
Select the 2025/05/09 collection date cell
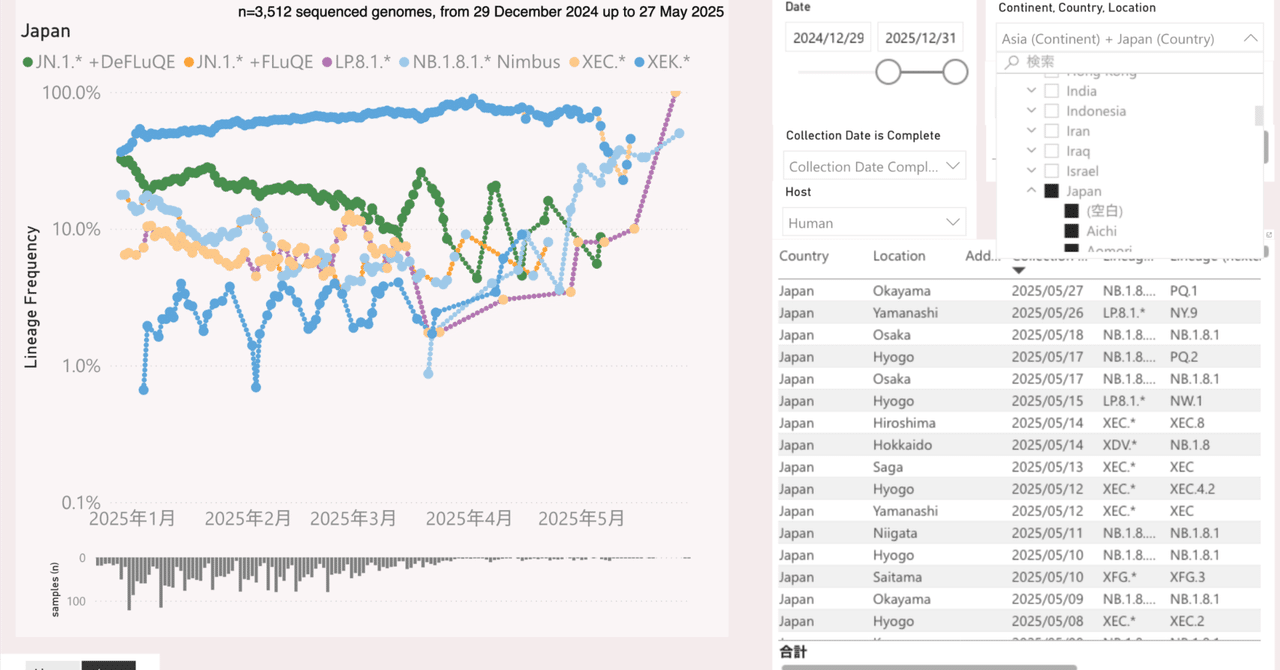1047,599
